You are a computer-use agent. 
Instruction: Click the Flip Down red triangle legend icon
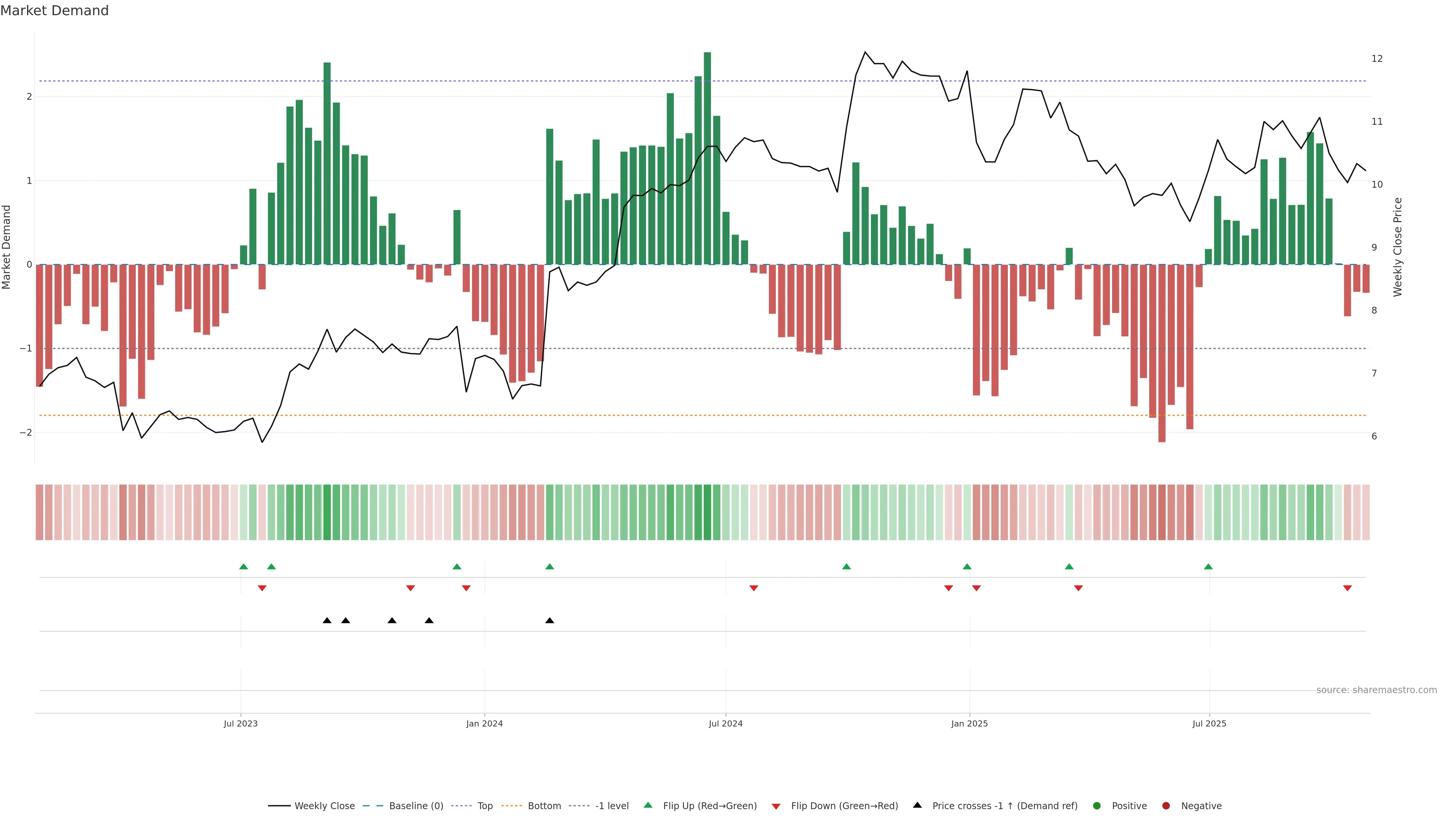[x=775, y=806]
